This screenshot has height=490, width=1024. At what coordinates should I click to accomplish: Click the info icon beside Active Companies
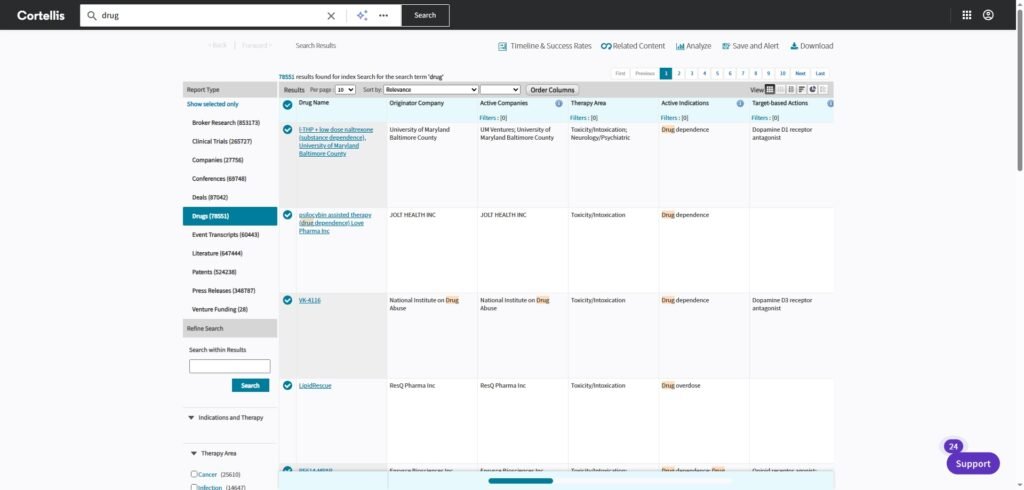(559, 103)
